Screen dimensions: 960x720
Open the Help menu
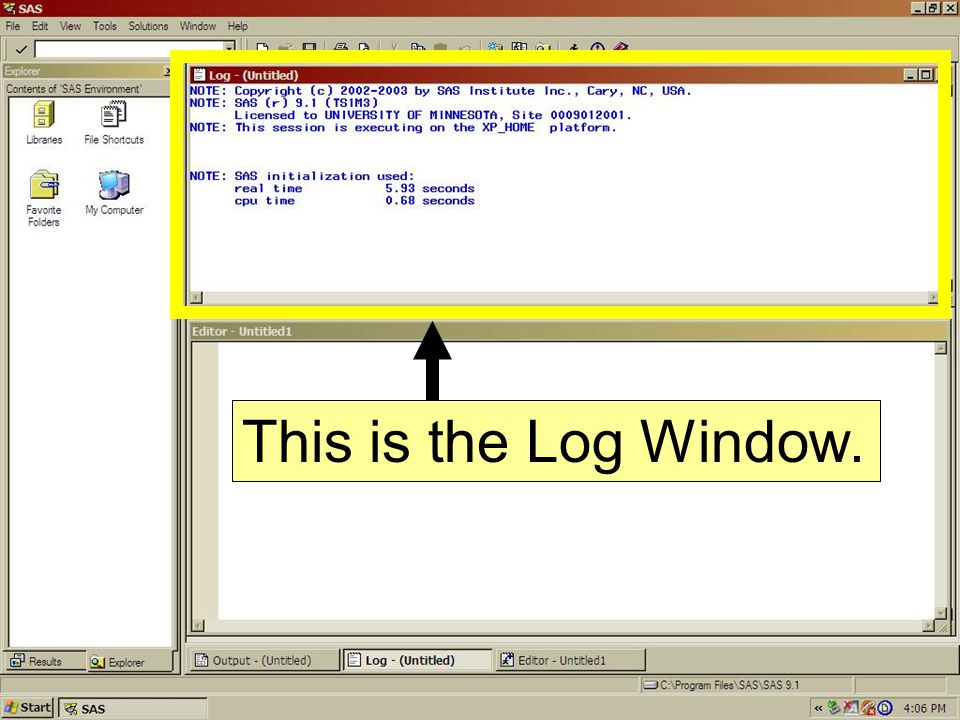238,26
